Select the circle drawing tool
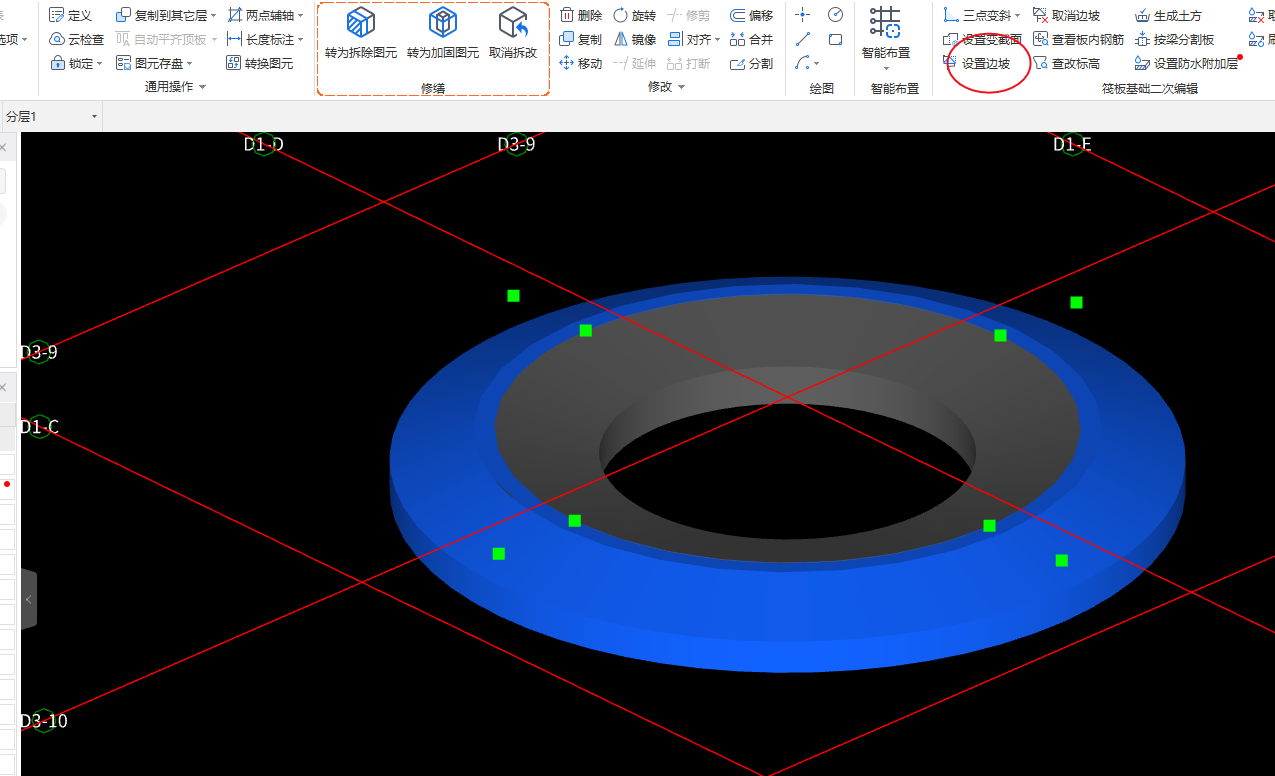 click(835, 14)
